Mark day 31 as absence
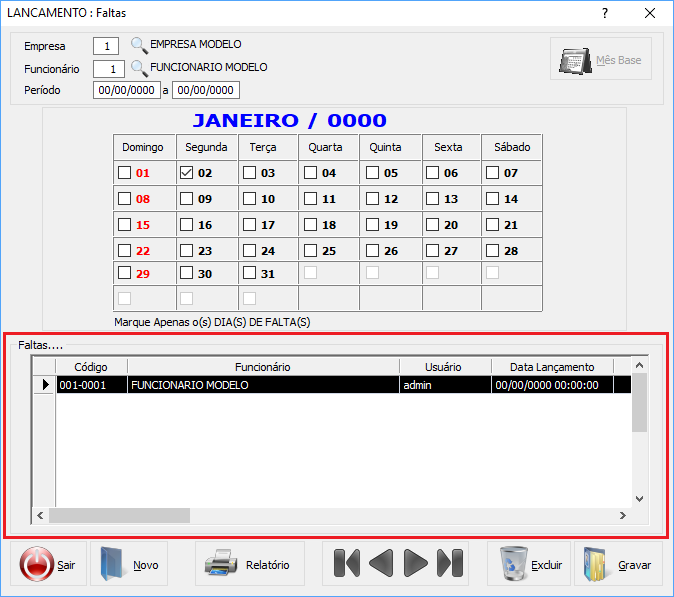674x597 pixels. pyautogui.click(x=249, y=273)
